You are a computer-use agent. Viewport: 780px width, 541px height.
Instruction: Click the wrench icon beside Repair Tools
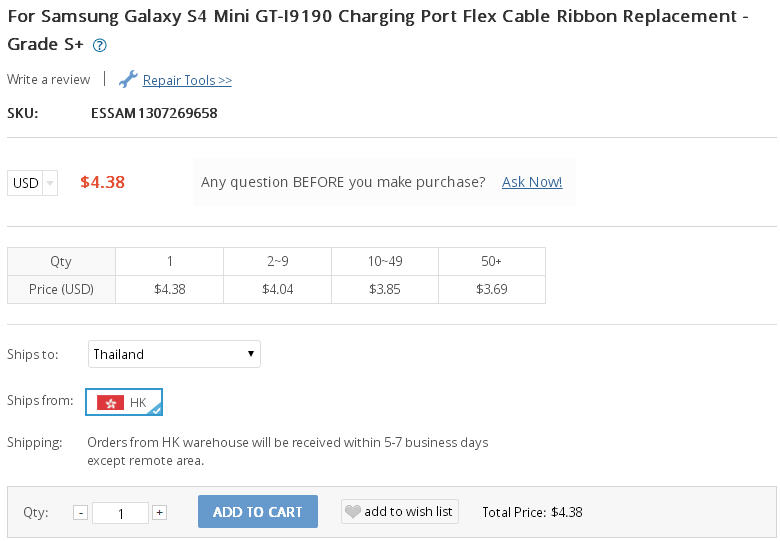[128, 79]
